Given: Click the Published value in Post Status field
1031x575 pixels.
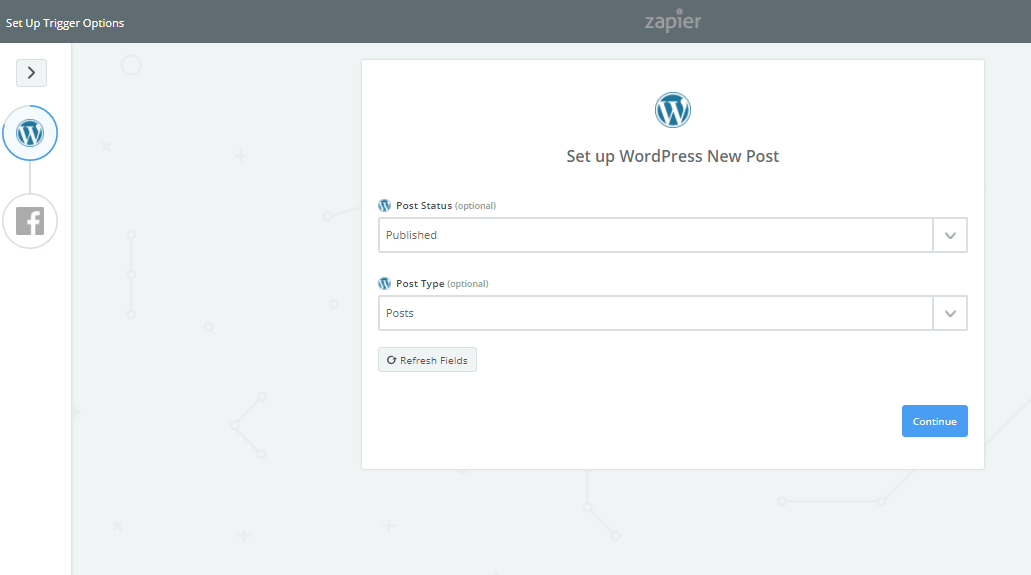Looking at the screenshot, I should 411,235.
